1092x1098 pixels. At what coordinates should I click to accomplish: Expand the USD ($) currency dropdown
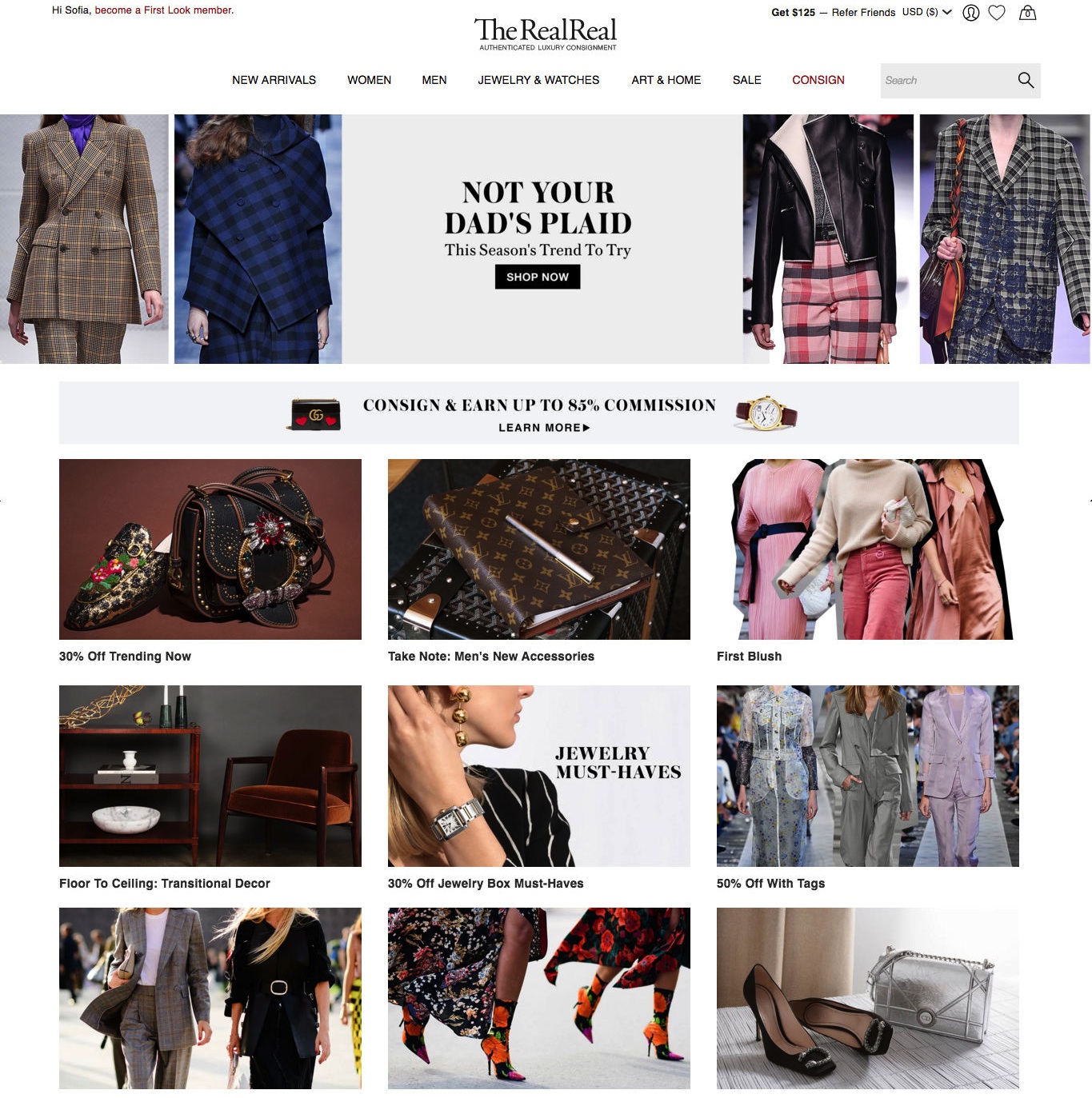(927, 12)
